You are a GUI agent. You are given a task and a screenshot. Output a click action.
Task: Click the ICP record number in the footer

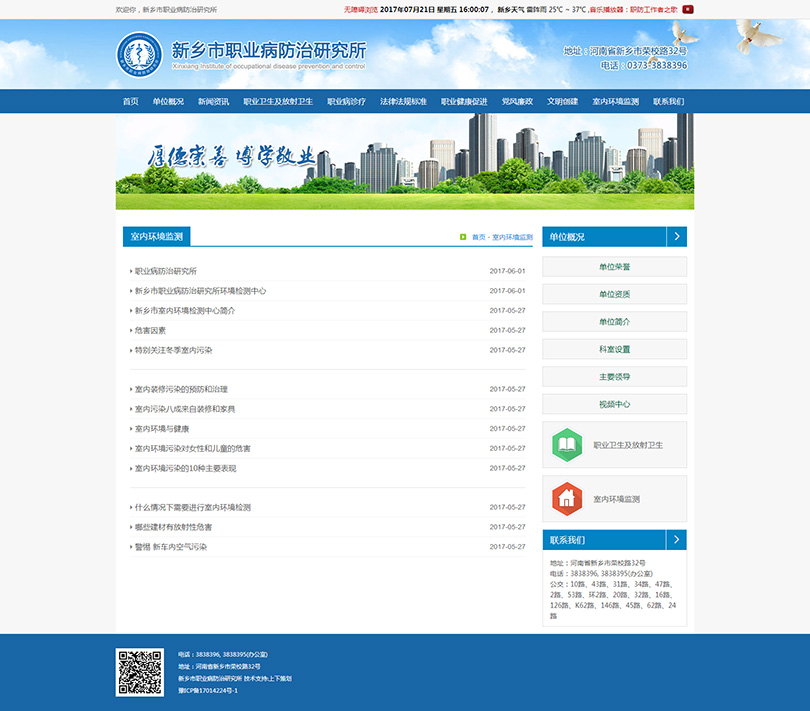pyautogui.click(x=208, y=691)
